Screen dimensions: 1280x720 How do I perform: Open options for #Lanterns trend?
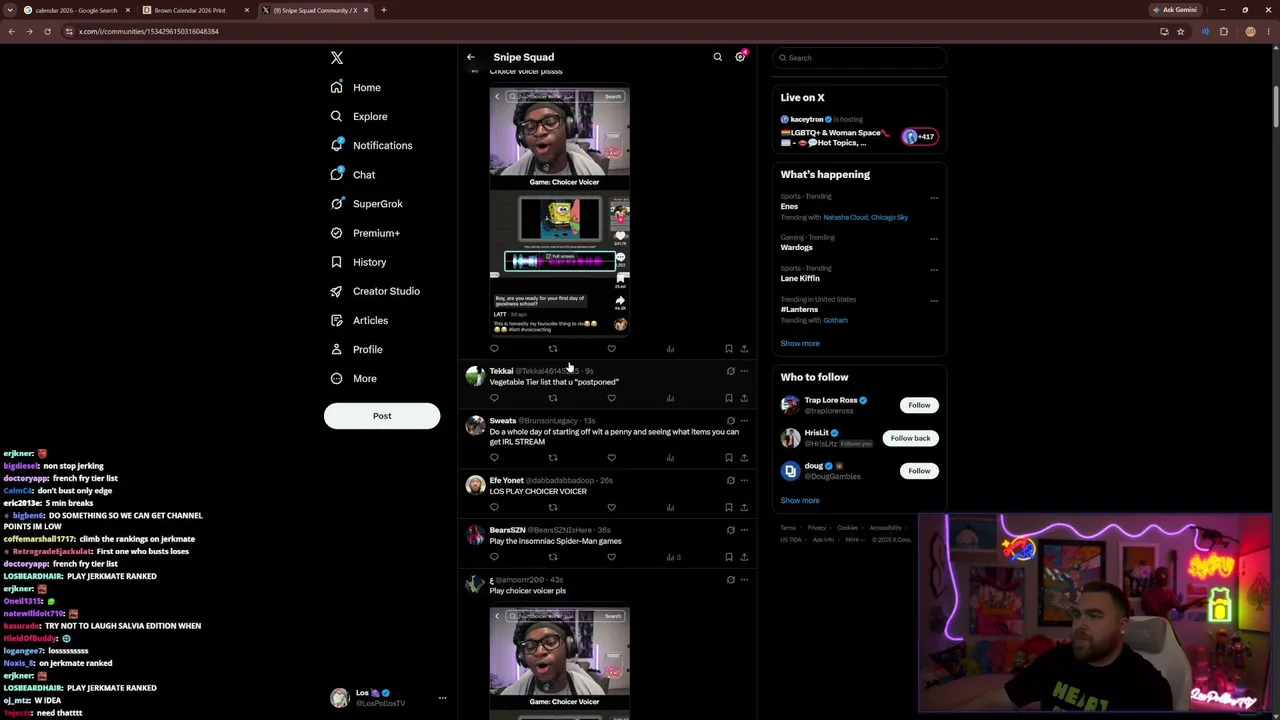(934, 301)
